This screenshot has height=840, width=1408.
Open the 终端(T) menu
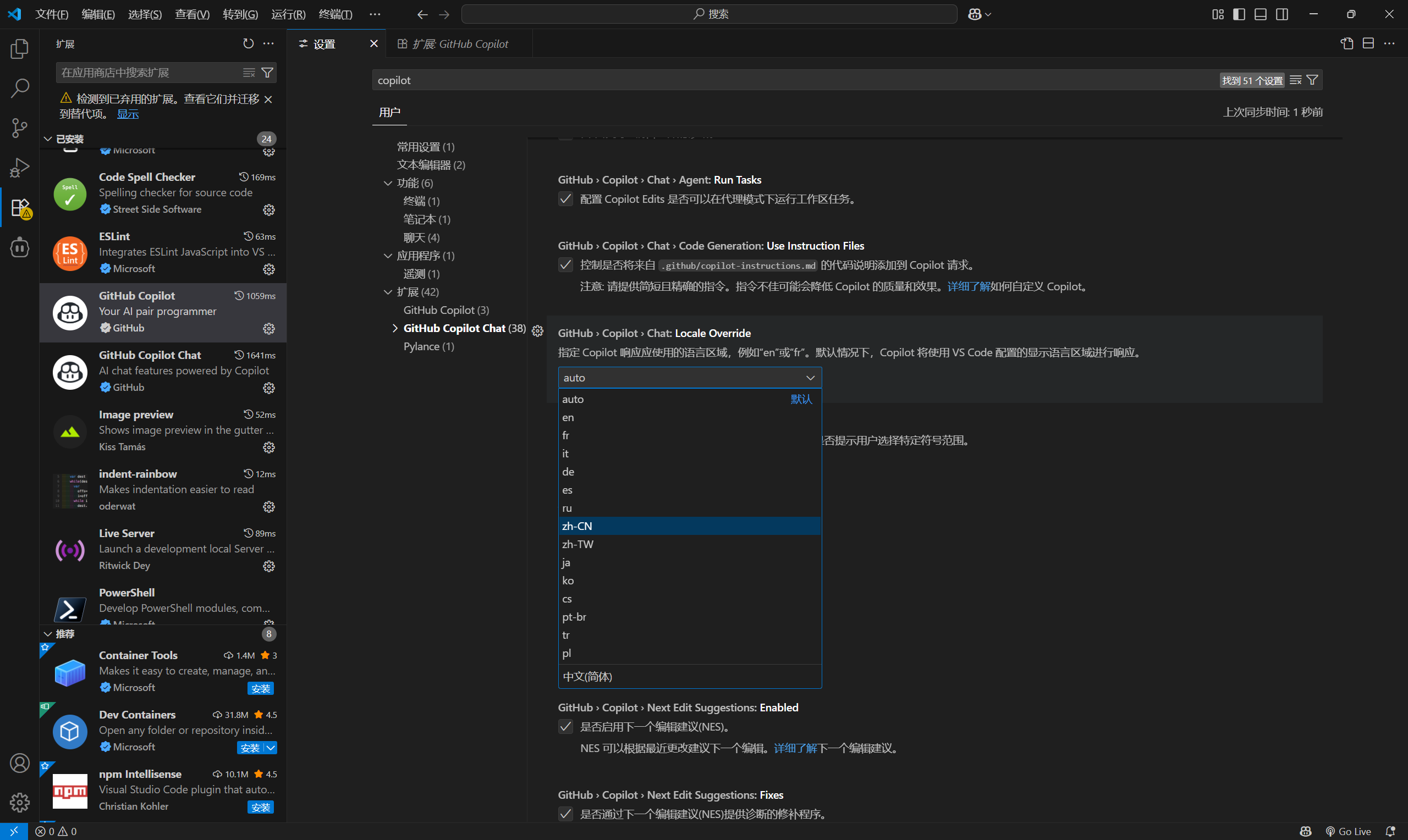(x=335, y=14)
